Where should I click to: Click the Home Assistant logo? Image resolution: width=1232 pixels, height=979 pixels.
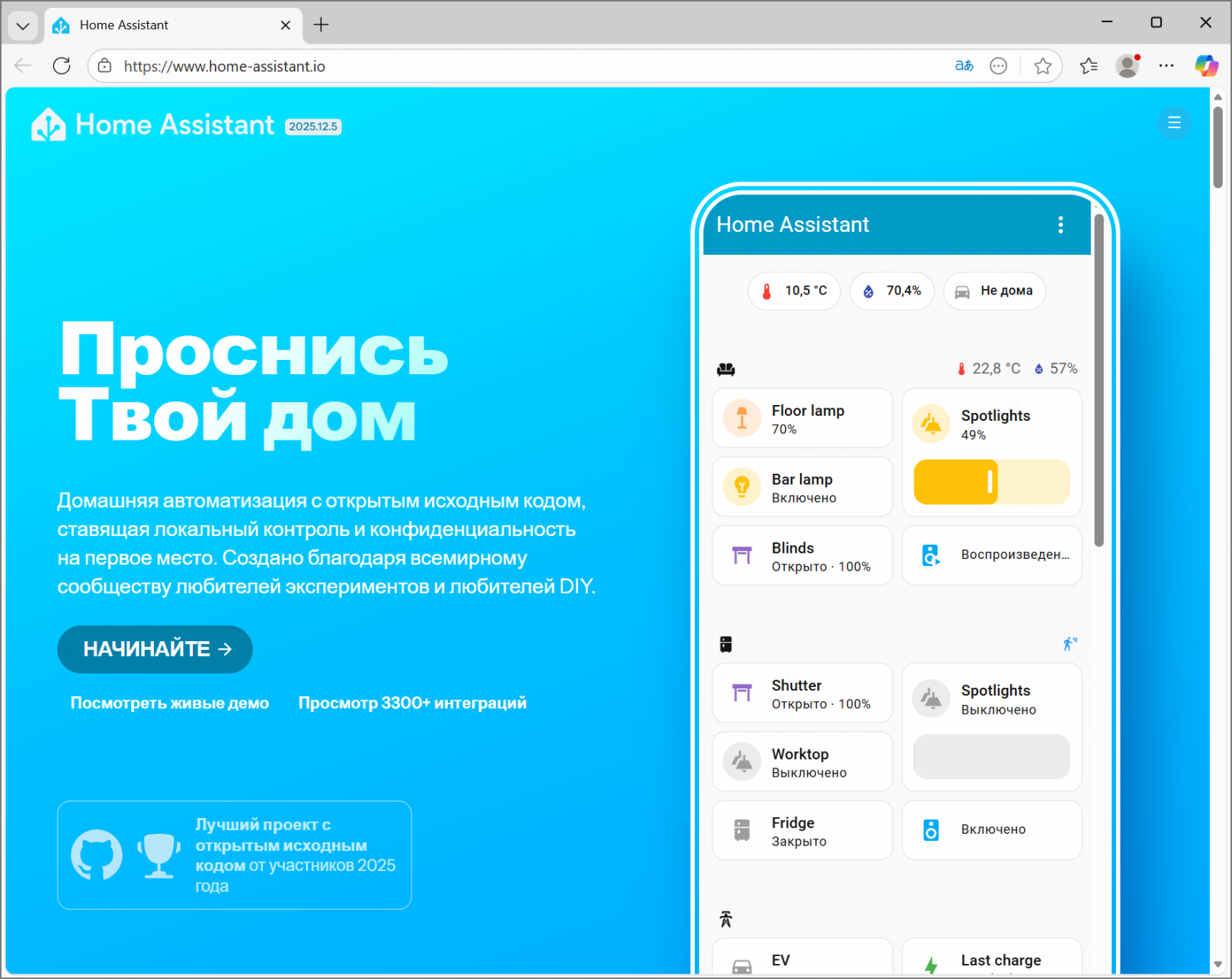tap(48, 124)
